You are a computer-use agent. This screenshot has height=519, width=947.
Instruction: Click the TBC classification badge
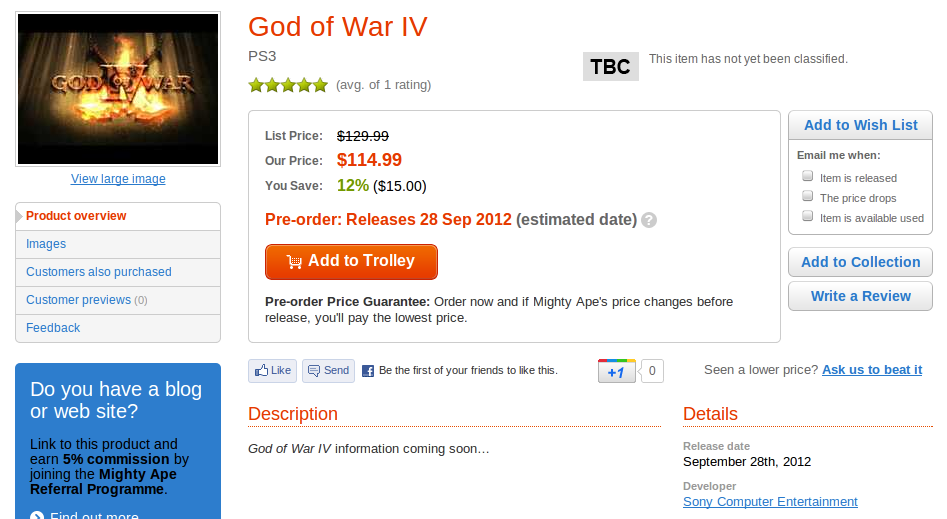coord(611,67)
